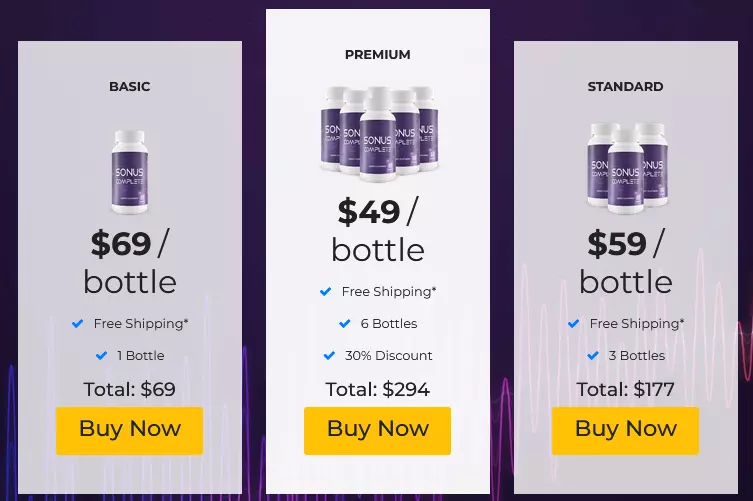Click checkmark beside Standard Free Shipping
Image resolution: width=753 pixels, height=501 pixels.
573,324
